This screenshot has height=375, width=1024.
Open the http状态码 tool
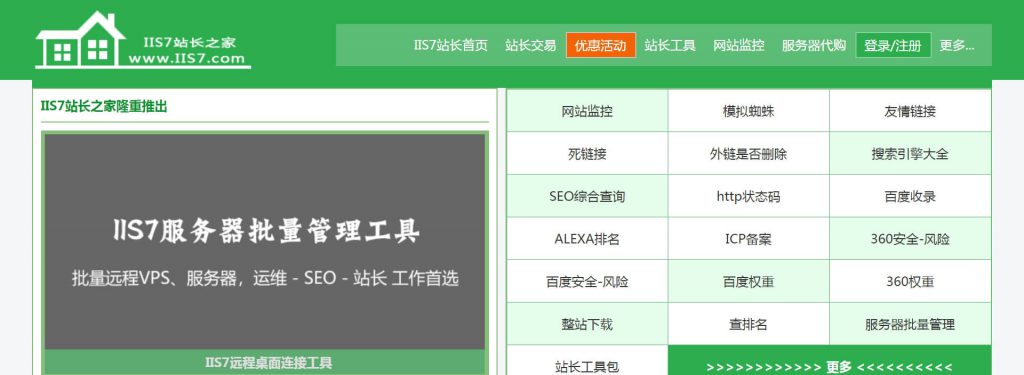coord(748,196)
